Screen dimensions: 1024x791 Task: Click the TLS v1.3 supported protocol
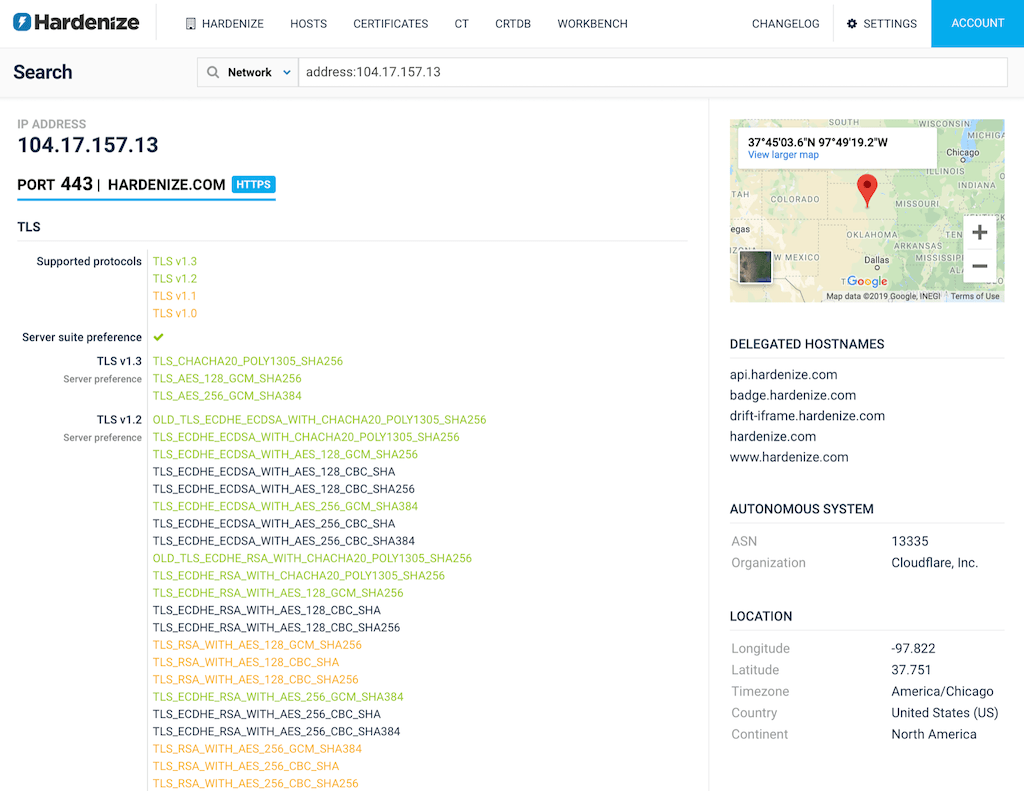[174, 261]
